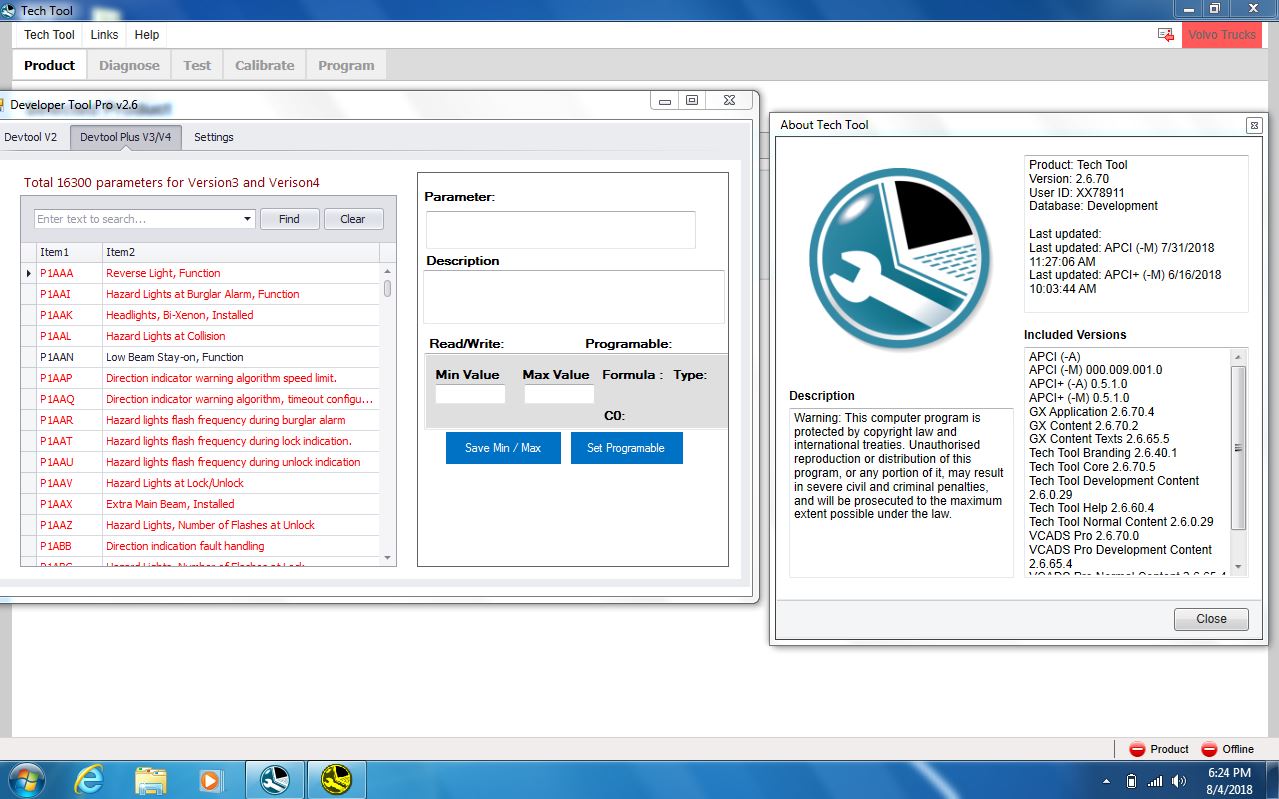
Task: Show hidden tray icons arrow
Action: point(1106,781)
